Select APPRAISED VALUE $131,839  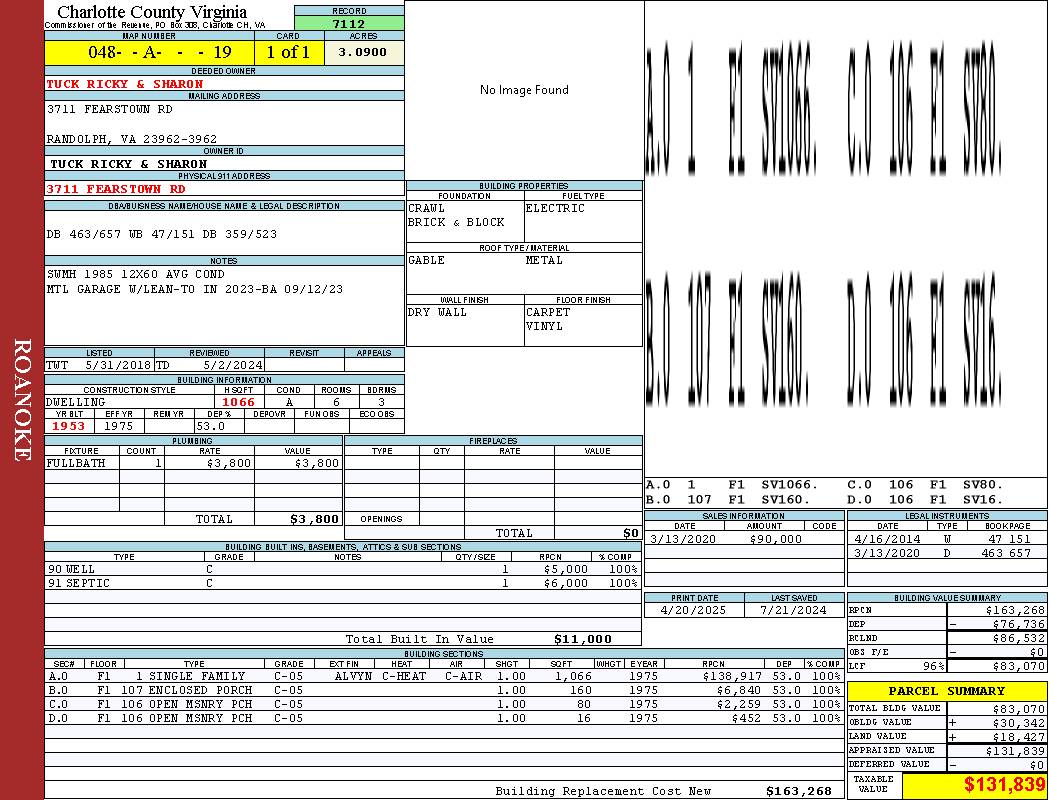point(1015,751)
